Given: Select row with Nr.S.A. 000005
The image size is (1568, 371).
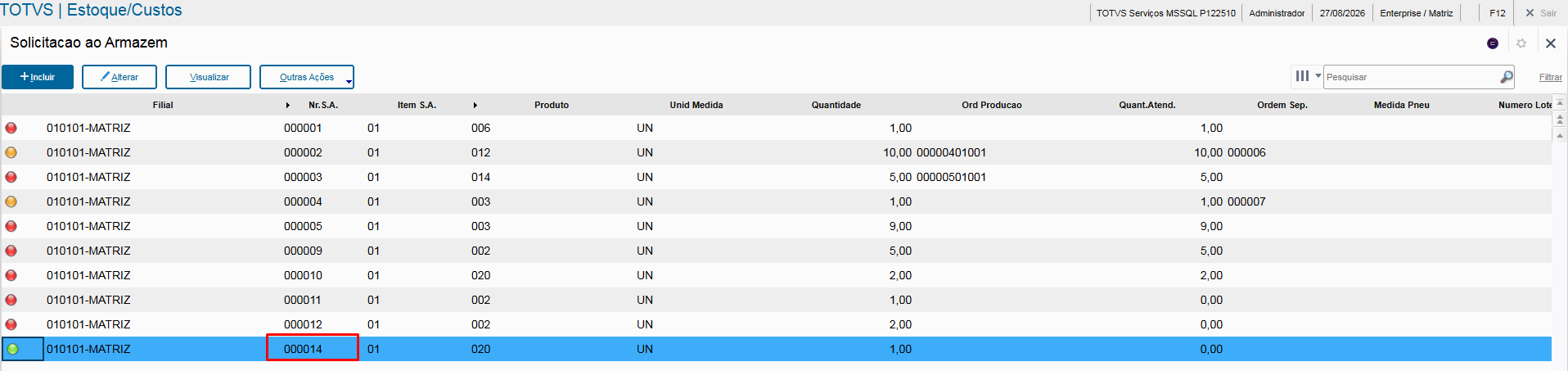Looking at the screenshot, I should (776, 226).
